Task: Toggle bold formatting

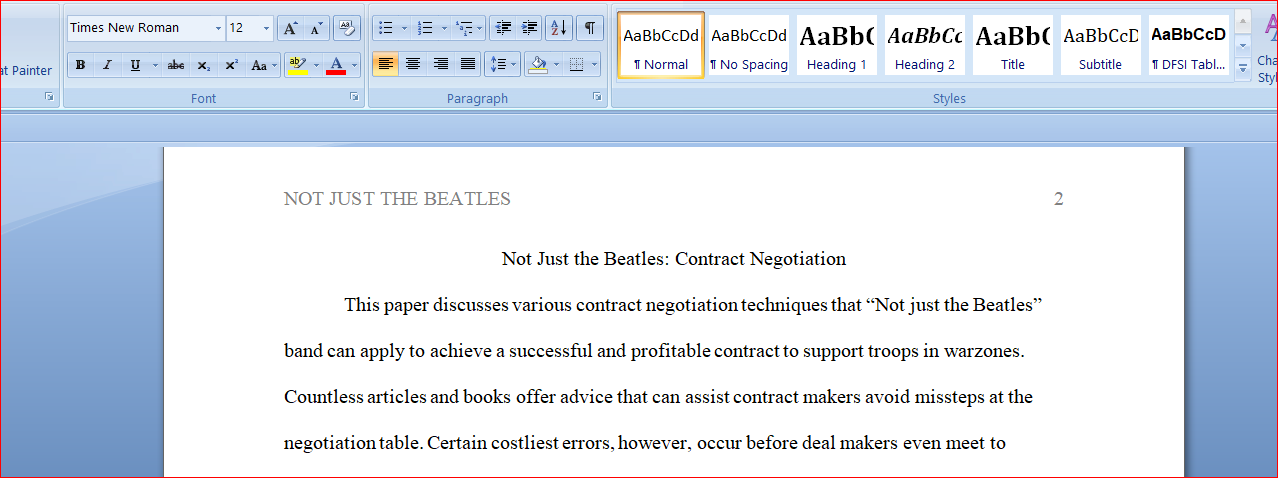Action: tap(80, 65)
